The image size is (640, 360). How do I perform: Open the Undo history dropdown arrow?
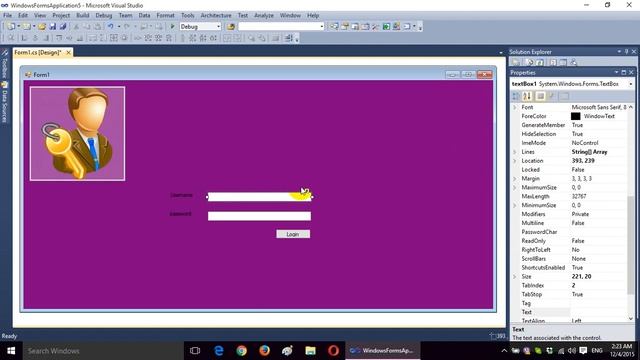(x=119, y=27)
